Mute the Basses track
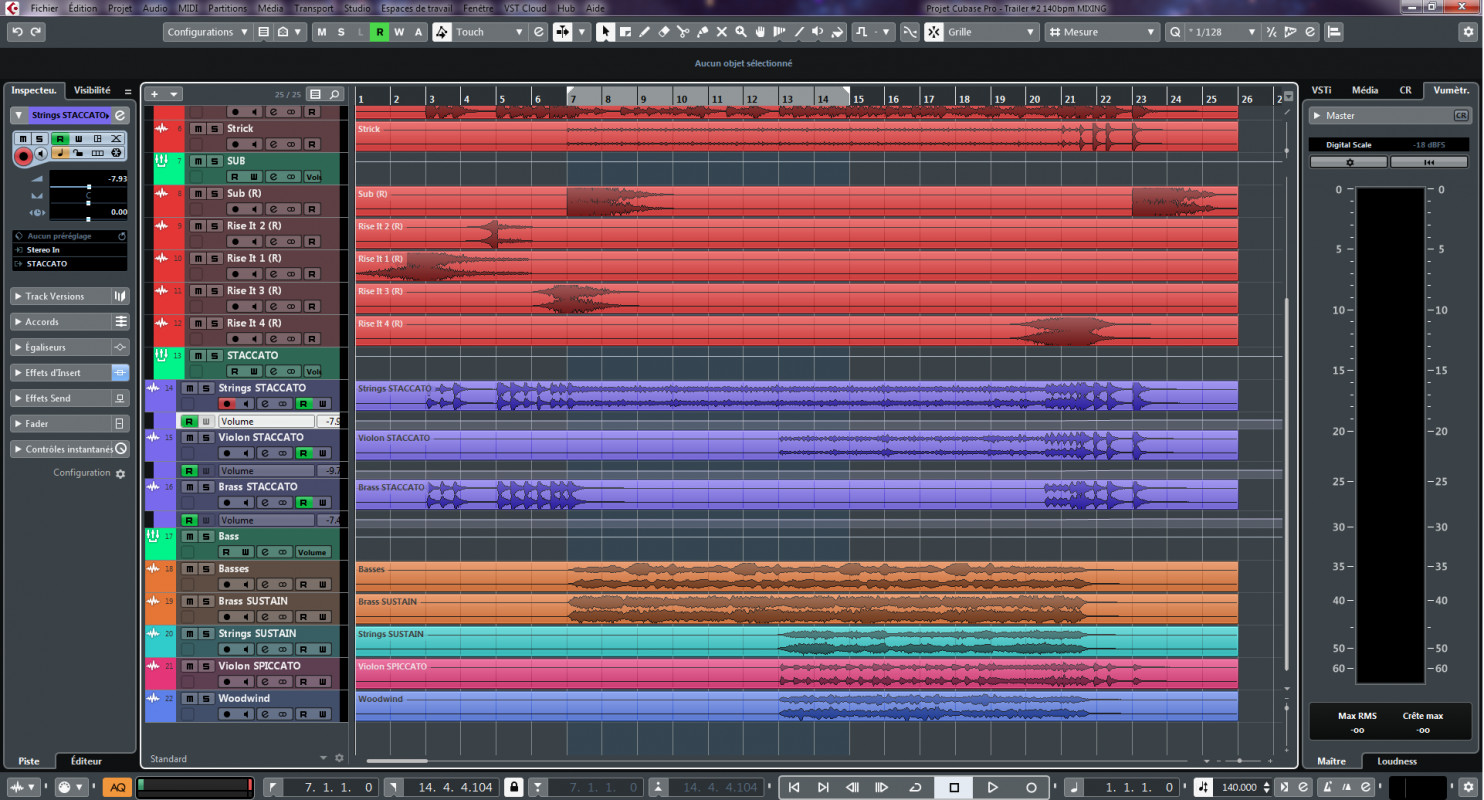 coord(188,569)
